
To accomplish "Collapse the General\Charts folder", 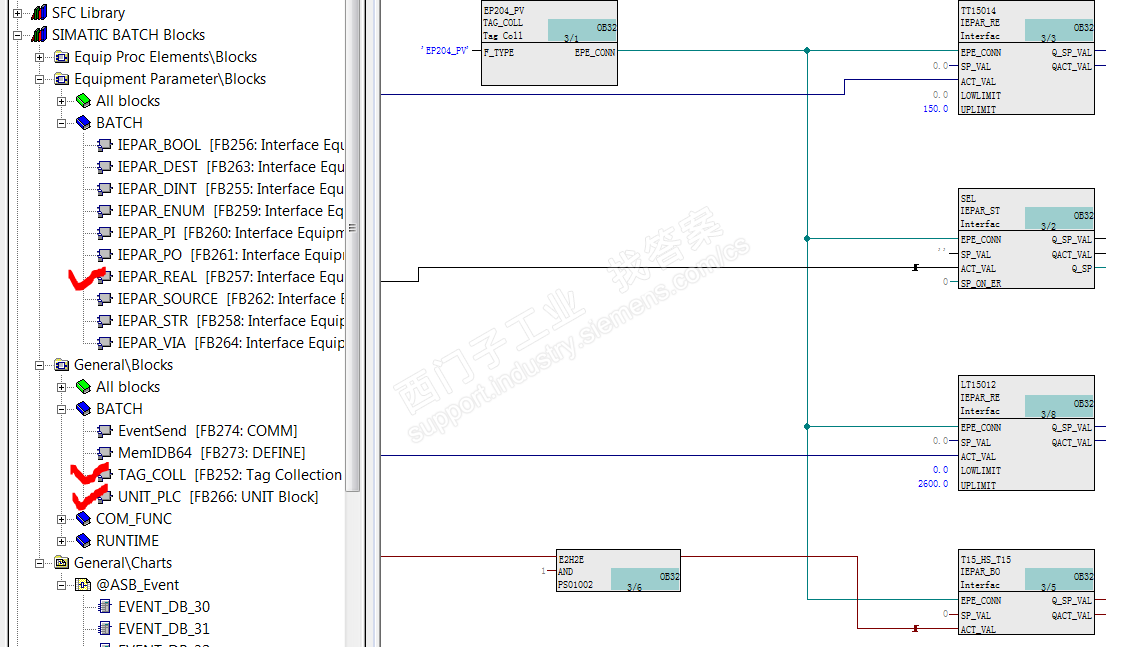I will pyautogui.click(x=40, y=563).
